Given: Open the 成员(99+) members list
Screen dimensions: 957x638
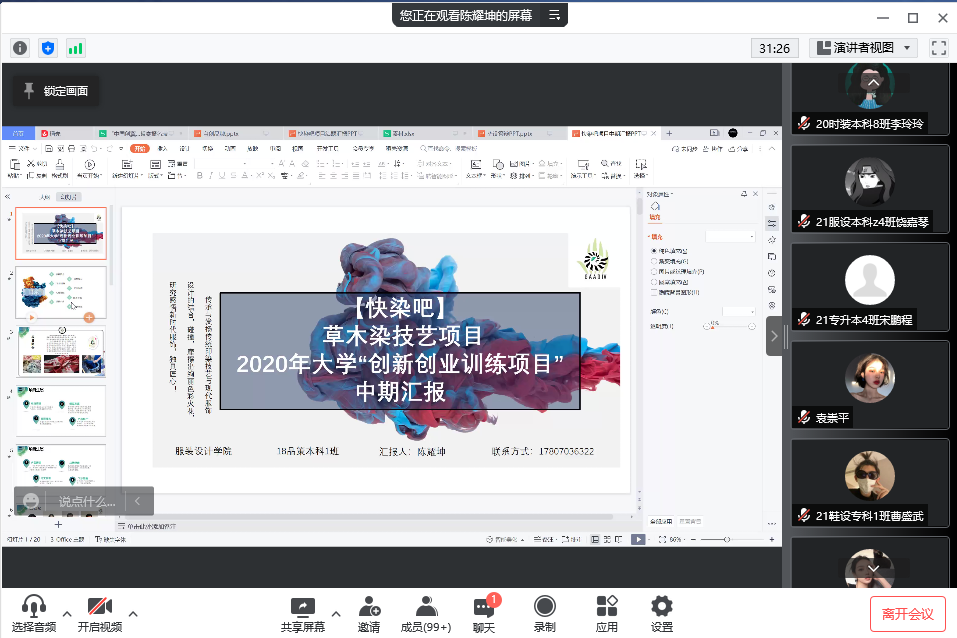Looking at the screenshot, I should click(426, 612).
